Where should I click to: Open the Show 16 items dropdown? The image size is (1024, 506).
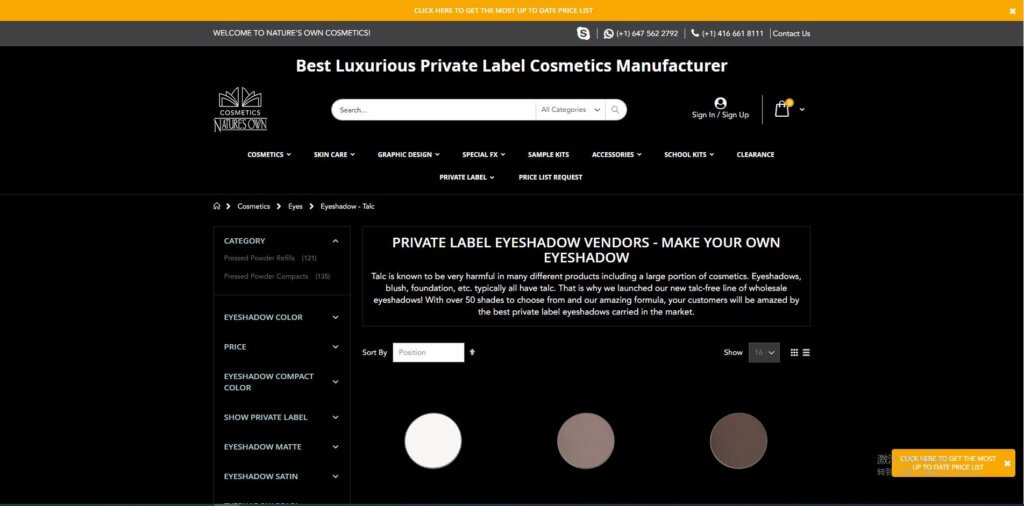tap(764, 353)
